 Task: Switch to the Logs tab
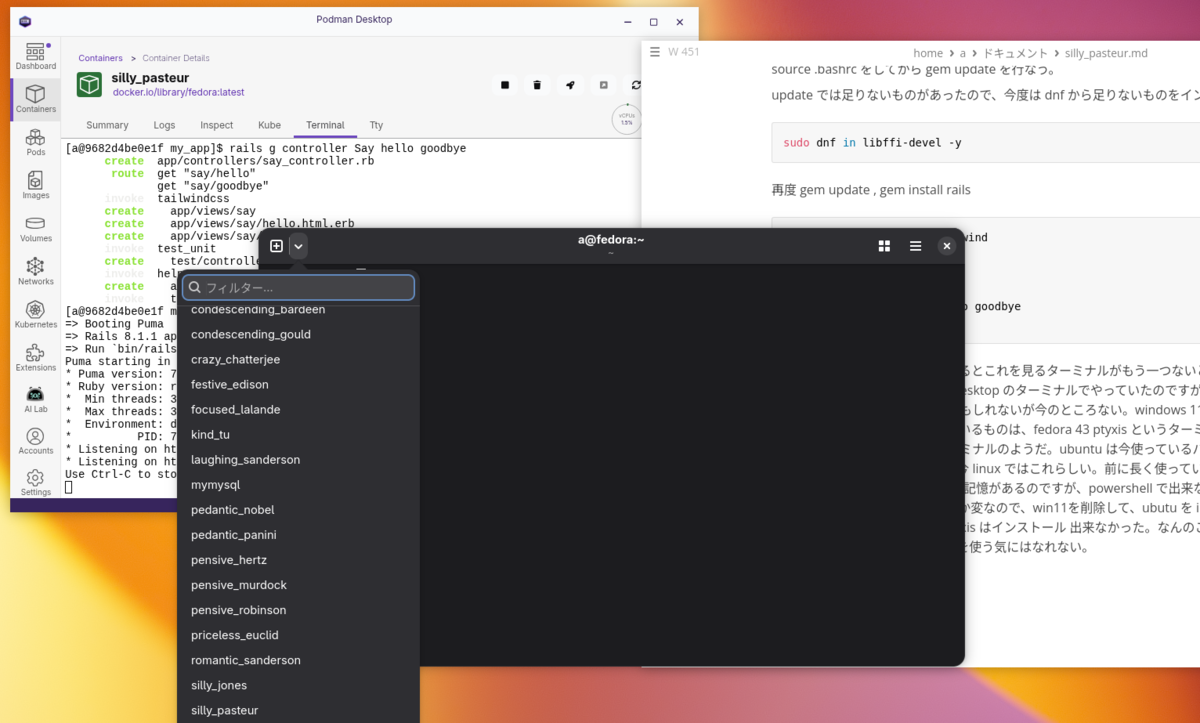point(164,125)
